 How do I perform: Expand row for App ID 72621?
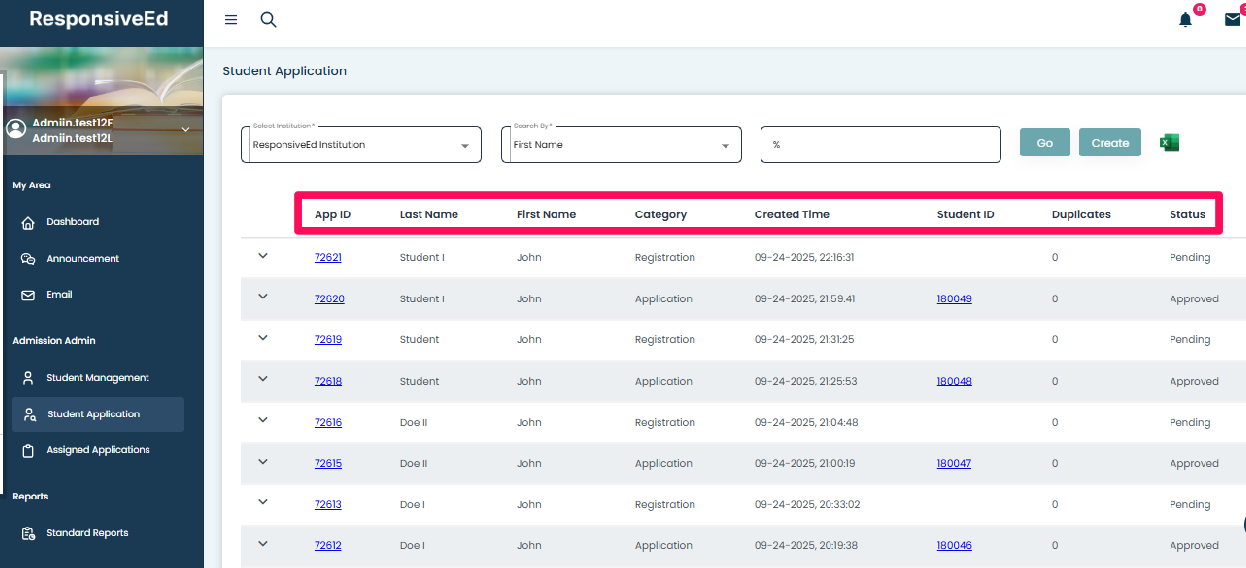coord(263,256)
